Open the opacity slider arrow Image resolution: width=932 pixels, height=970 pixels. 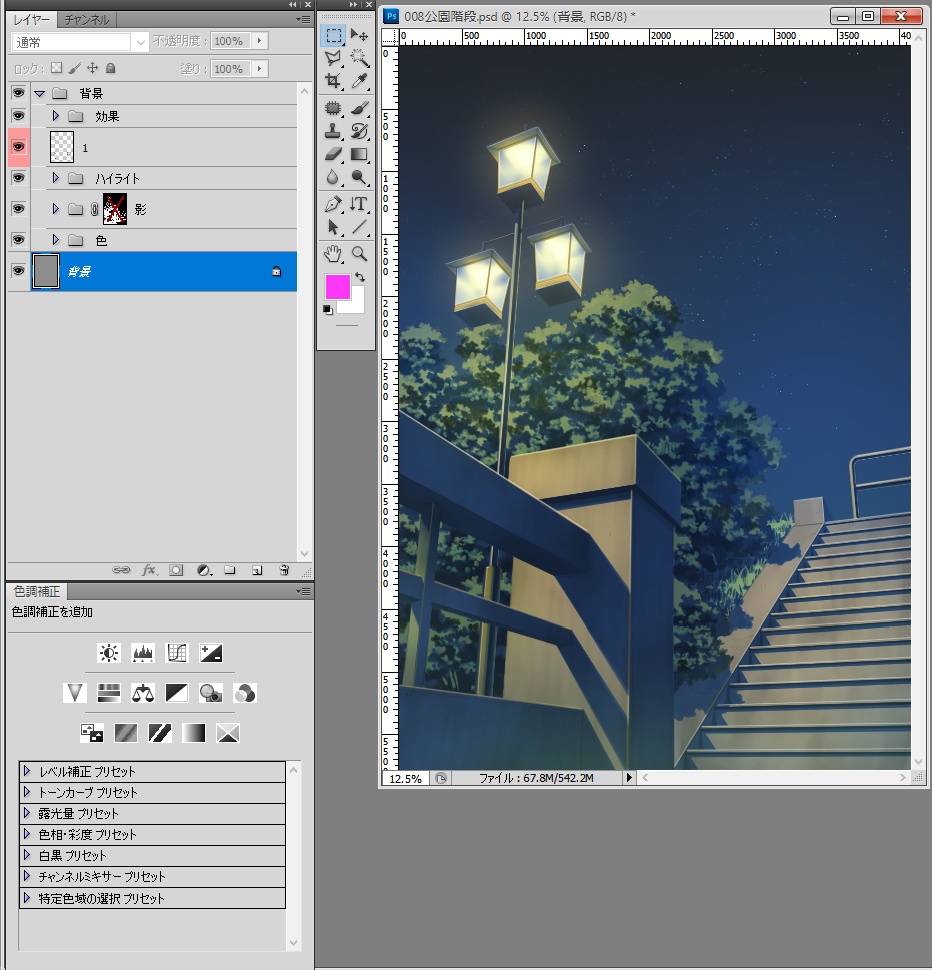pos(260,41)
